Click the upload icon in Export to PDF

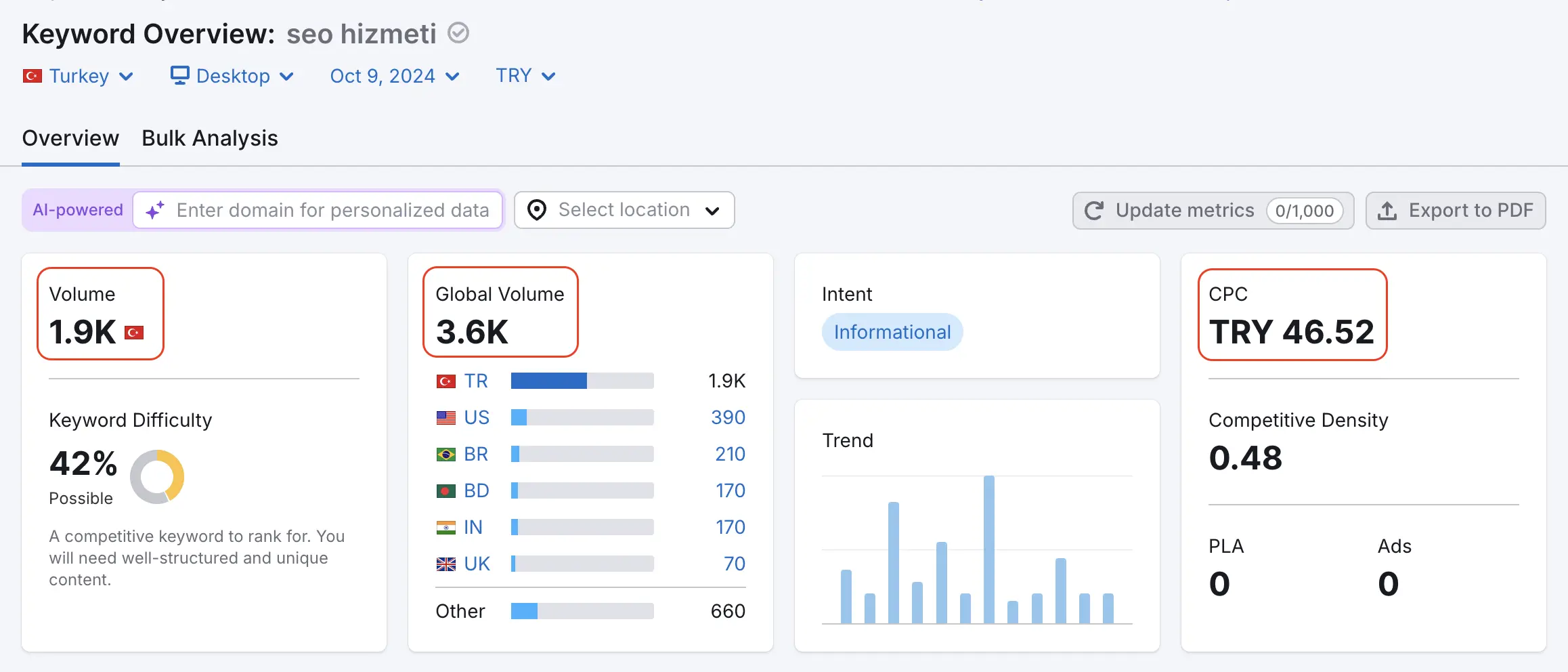click(x=1387, y=211)
